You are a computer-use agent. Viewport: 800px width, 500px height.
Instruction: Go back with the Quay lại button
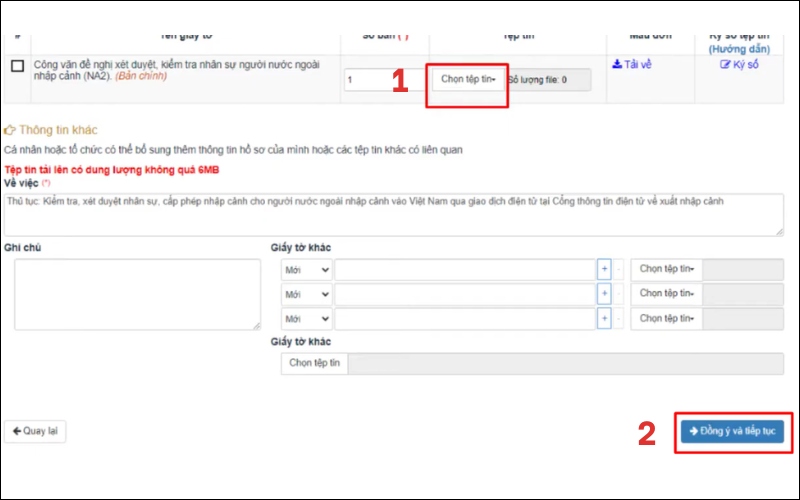(35, 431)
